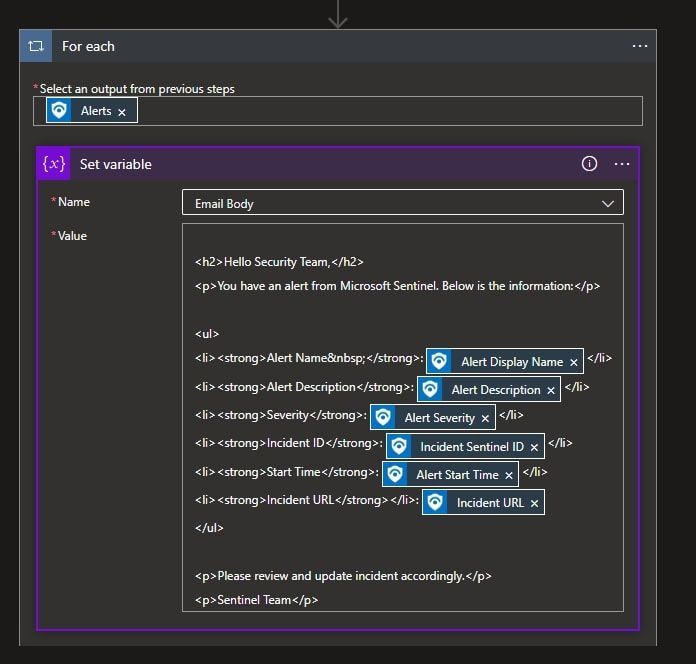Viewport: 696px width, 664px height.
Task: Click the Sentinel icon on Alerts token
Action: tap(59, 111)
